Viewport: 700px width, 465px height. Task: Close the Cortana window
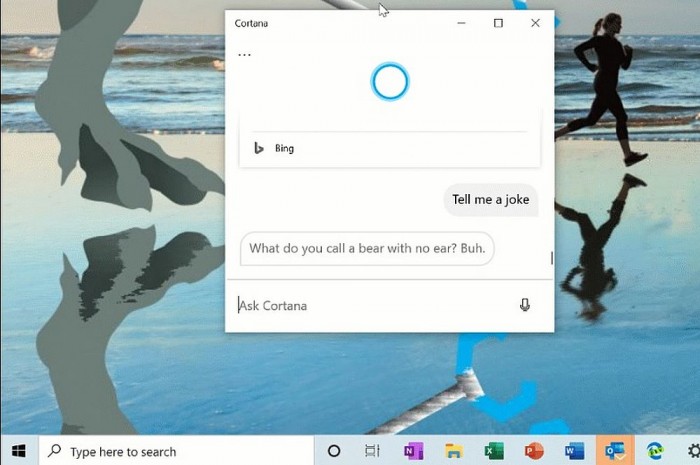[x=535, y=23]
